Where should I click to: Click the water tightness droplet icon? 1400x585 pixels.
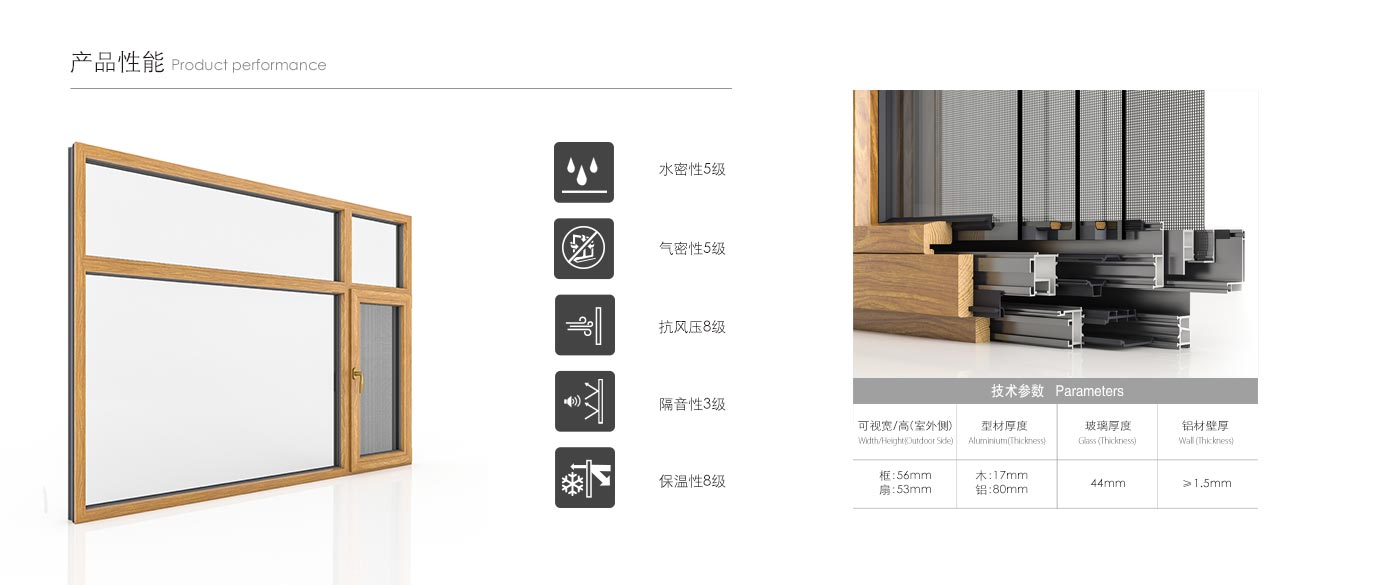584,172
